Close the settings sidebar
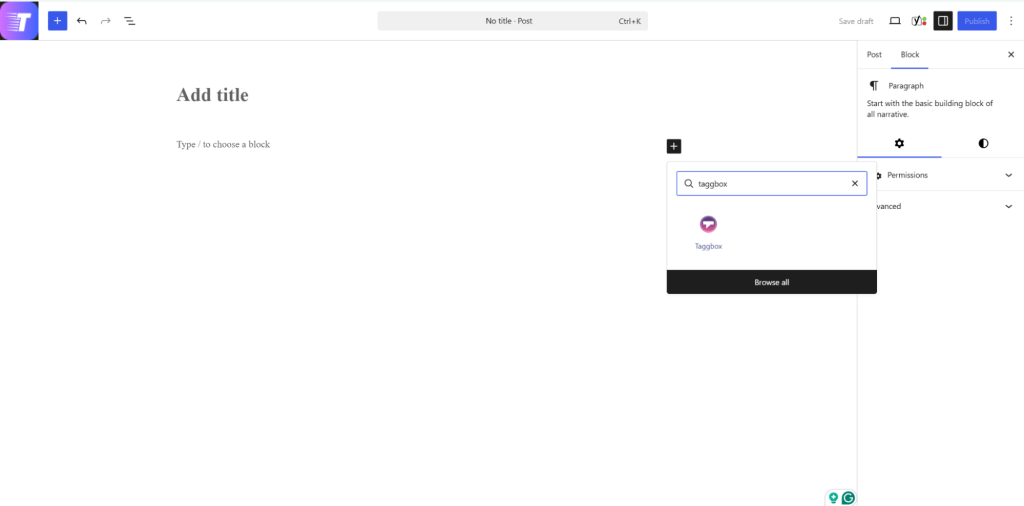 (1011, 55)
